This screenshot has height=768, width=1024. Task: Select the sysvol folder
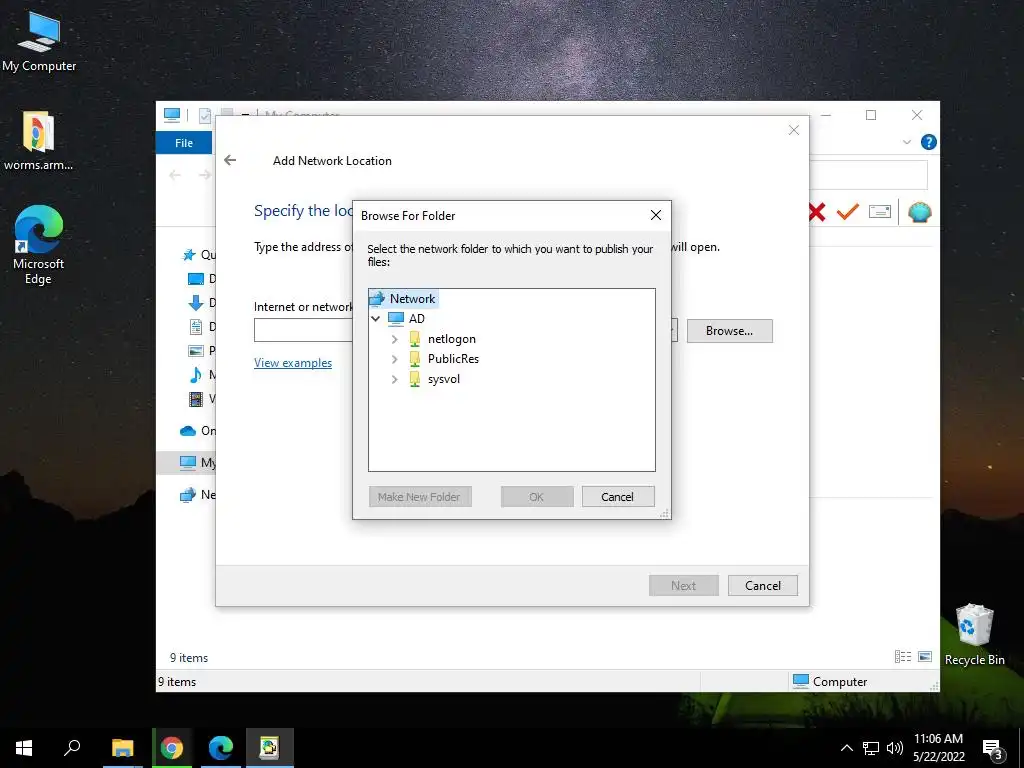444,379
